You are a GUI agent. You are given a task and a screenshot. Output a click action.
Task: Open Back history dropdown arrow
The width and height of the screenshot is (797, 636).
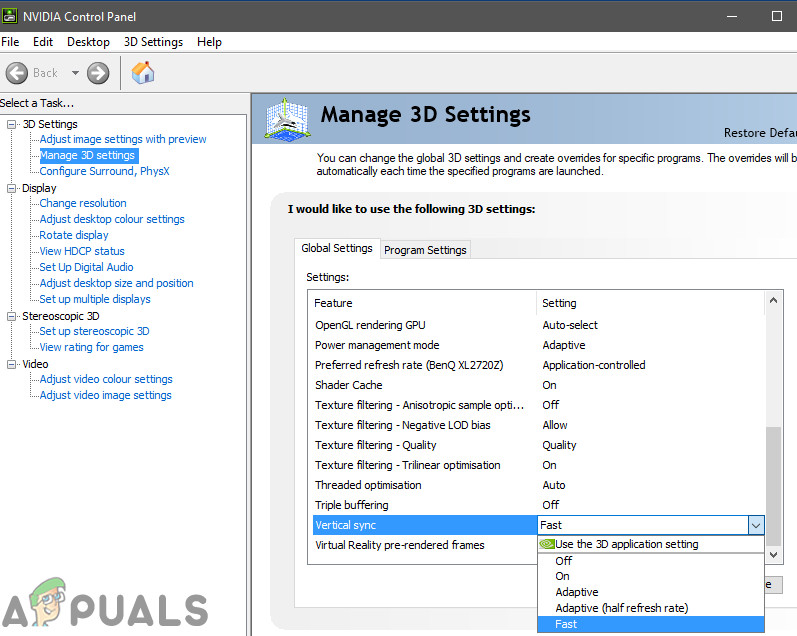tap(75, 73)
